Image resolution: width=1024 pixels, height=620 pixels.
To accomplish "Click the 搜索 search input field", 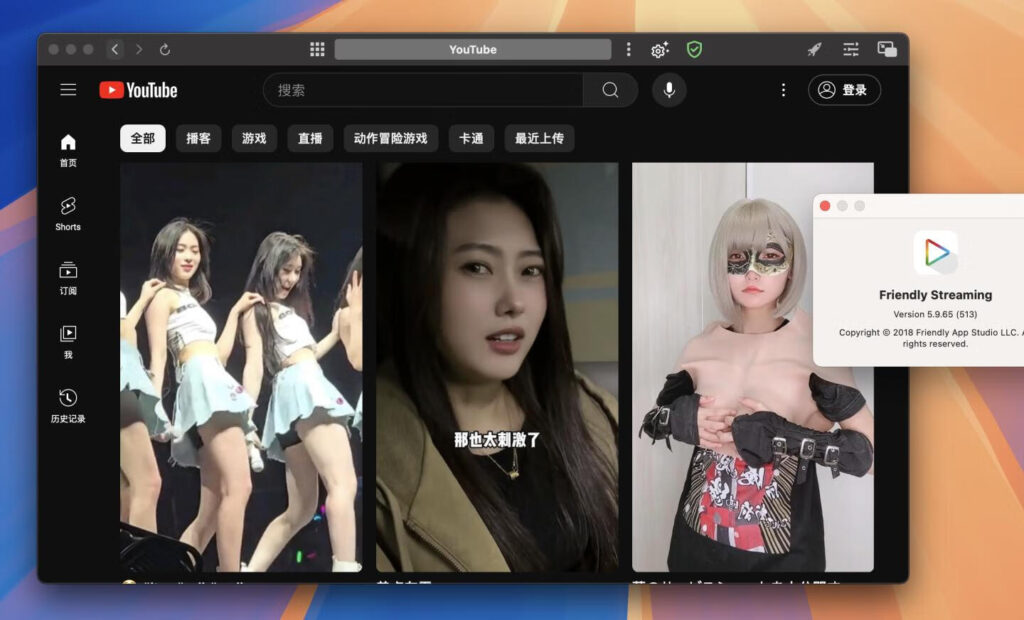I will point(420,90).
